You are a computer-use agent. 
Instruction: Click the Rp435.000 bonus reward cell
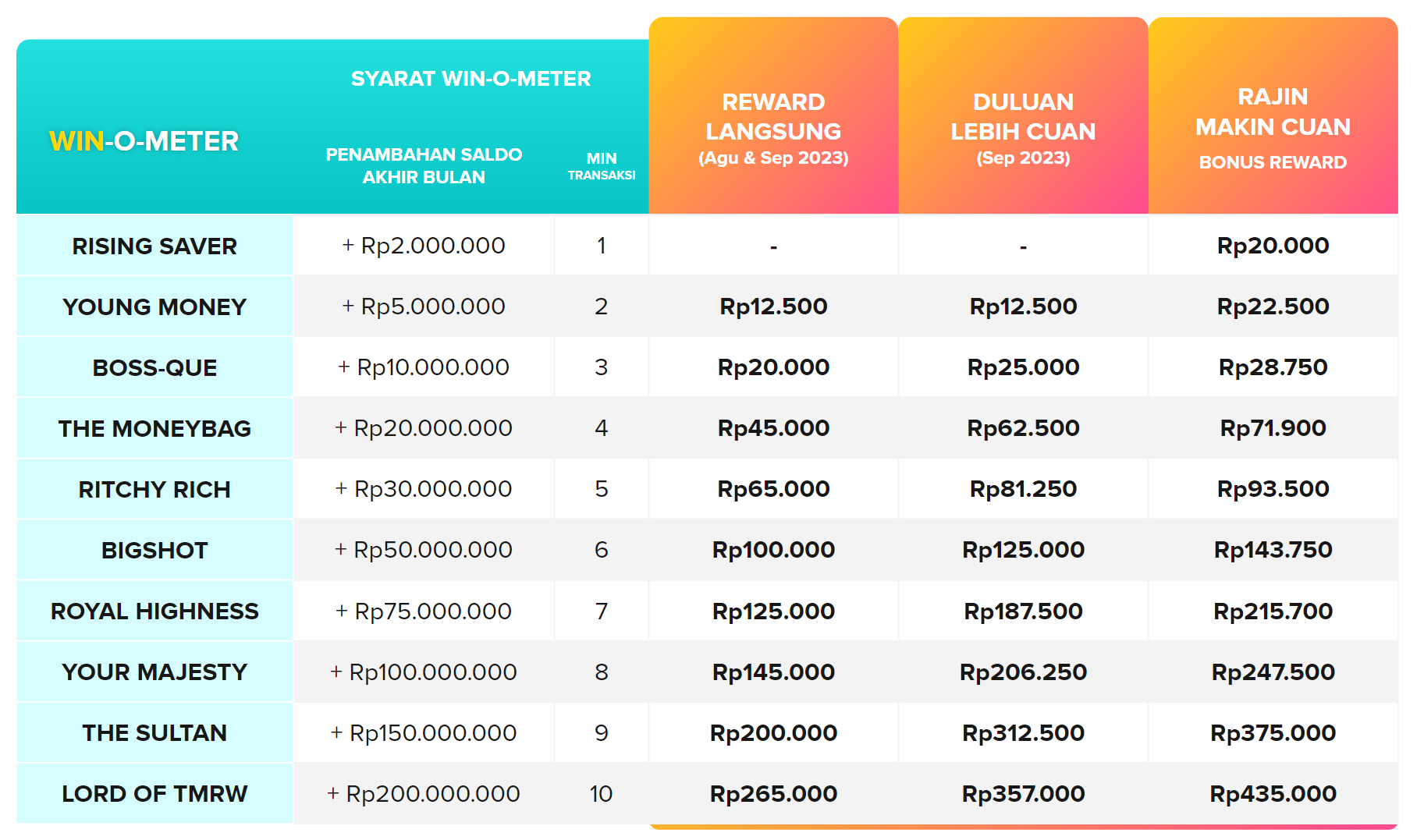[1273, 793]
